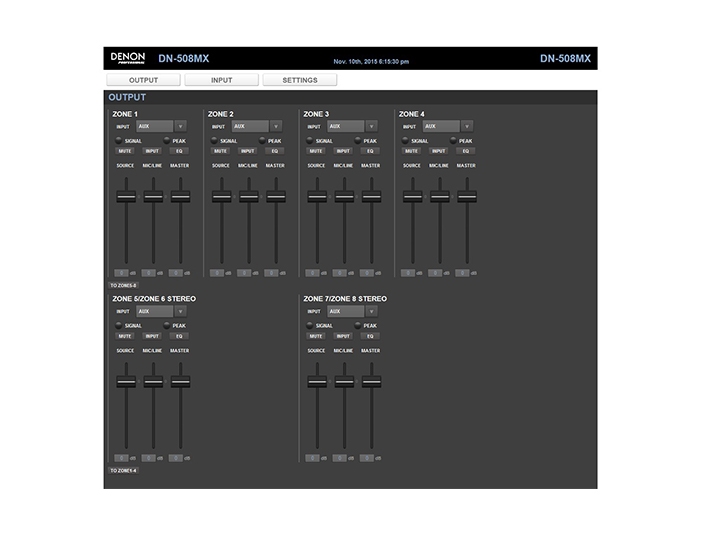Screen dimensions: 710x533
Task: Click Zone 4 MASTER fader handle
Action: tap(467, 197)
